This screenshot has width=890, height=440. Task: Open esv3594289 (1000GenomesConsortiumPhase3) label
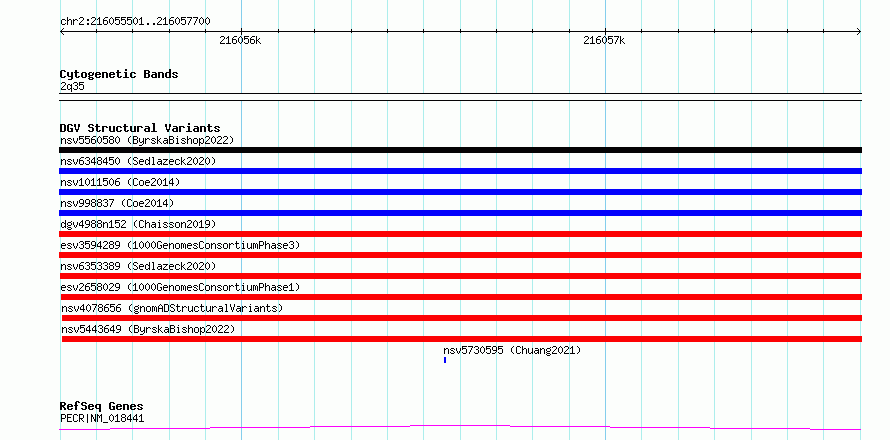pos(180,245)
